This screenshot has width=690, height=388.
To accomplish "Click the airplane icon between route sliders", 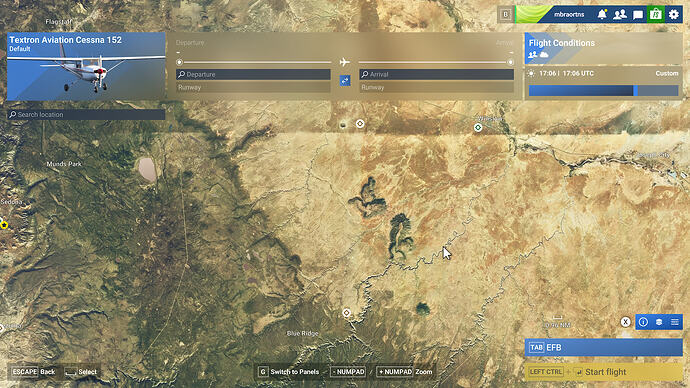I will [x=345, y=62].
